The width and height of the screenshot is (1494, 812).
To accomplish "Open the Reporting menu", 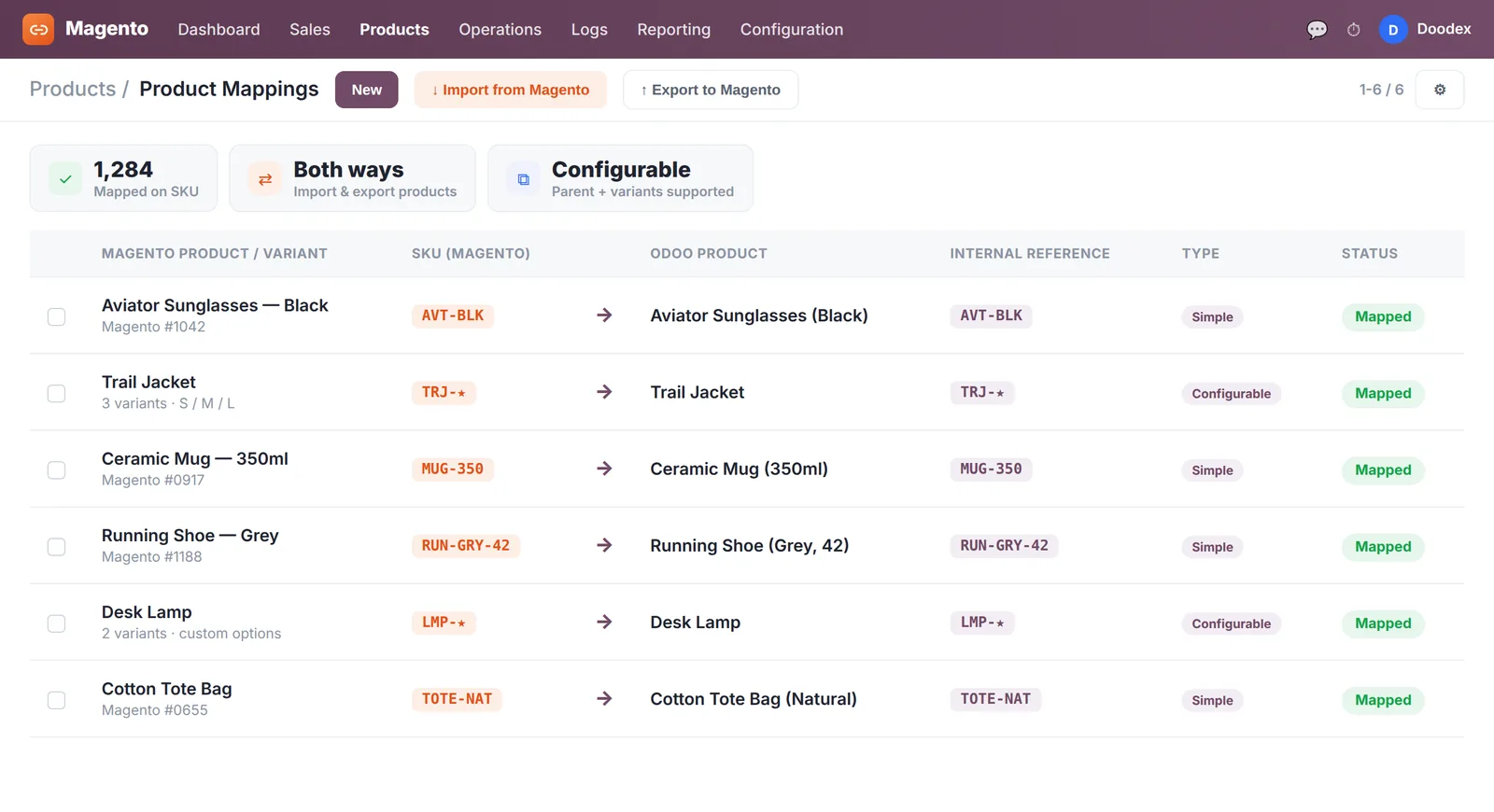I will point(673,30).
